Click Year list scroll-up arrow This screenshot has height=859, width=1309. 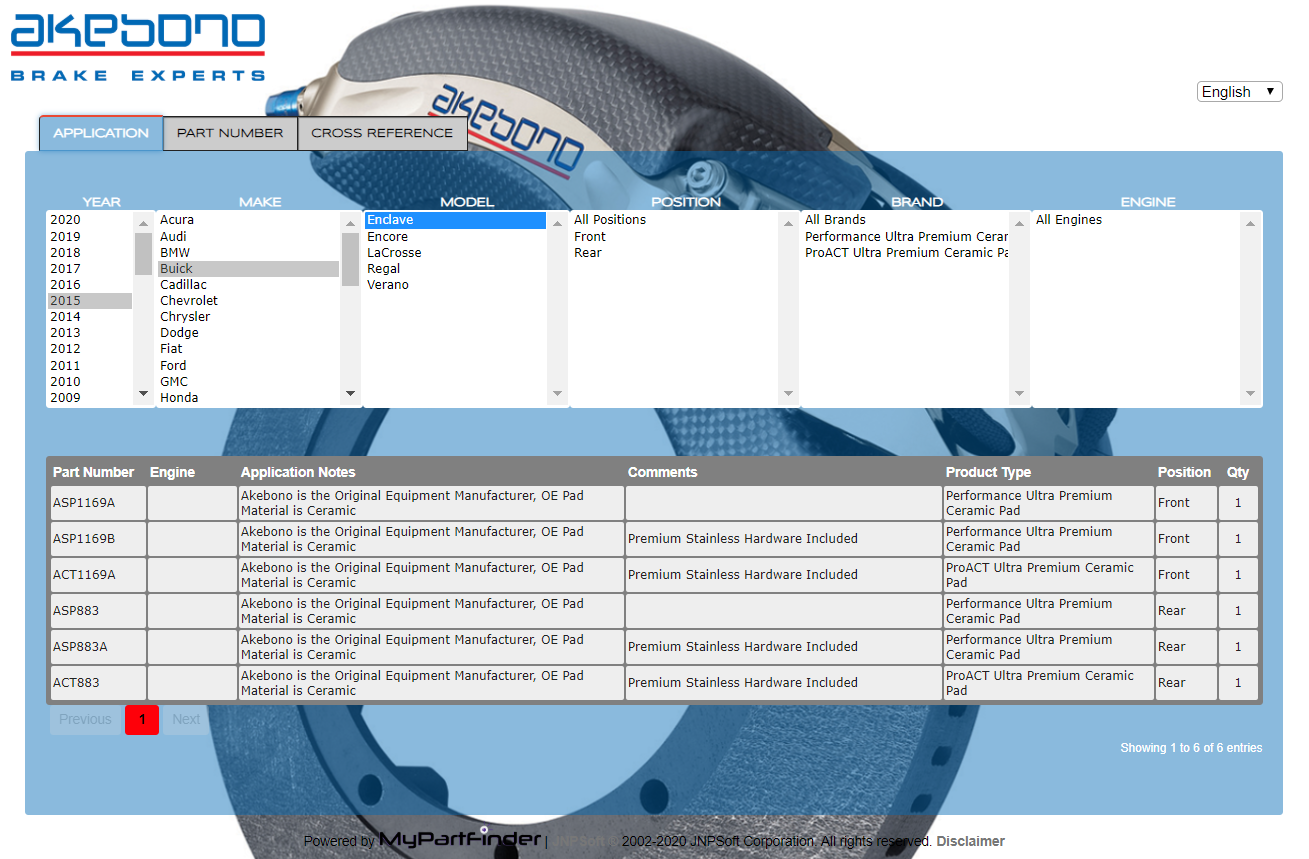click(144, 224)
